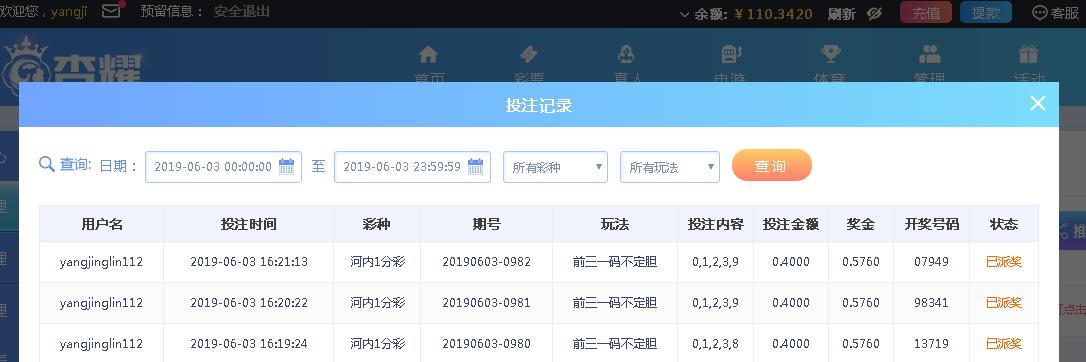Click 开奖号码 column header

point(932,224)
